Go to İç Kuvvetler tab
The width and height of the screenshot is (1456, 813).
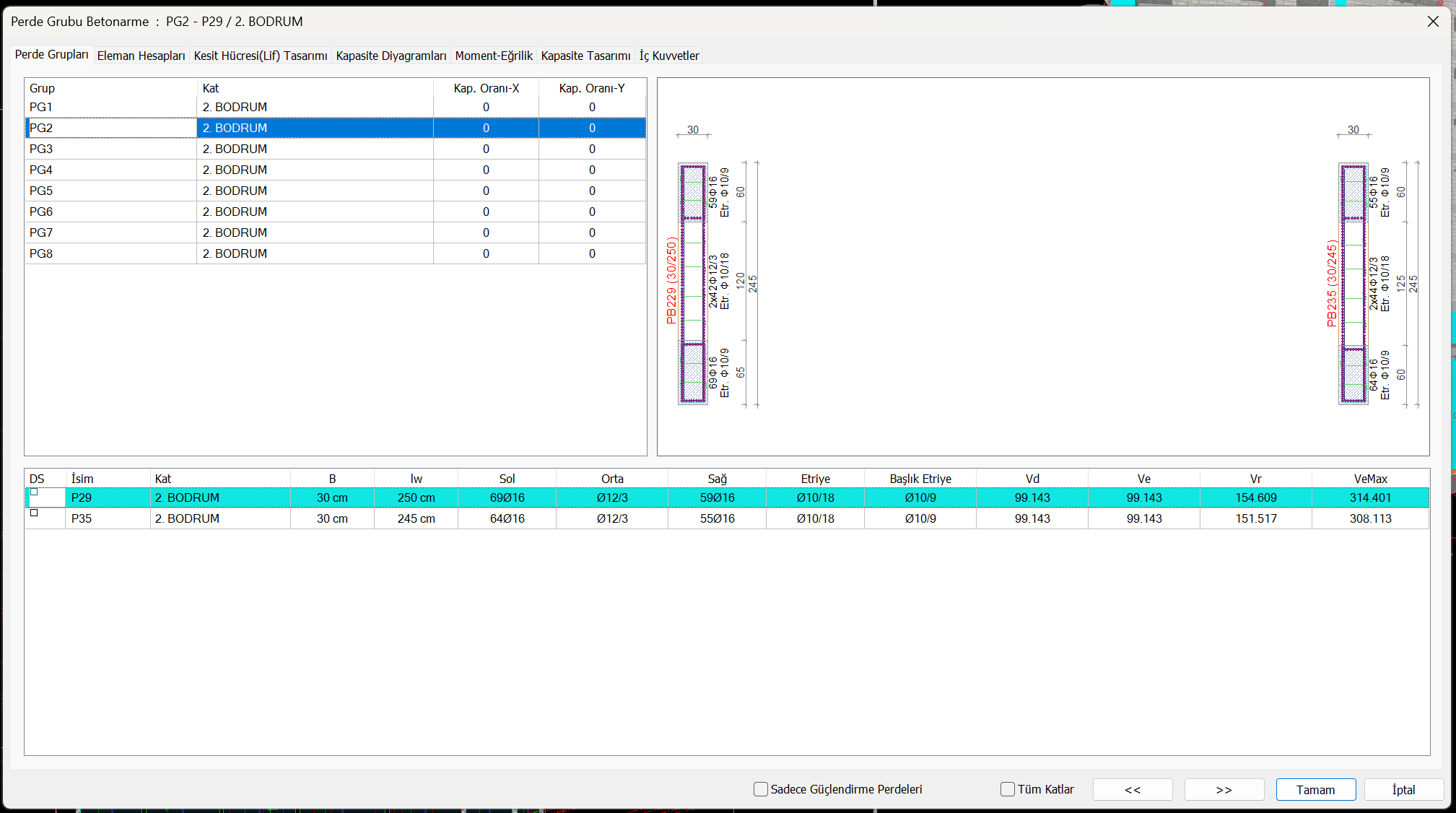tap(669, 56)
